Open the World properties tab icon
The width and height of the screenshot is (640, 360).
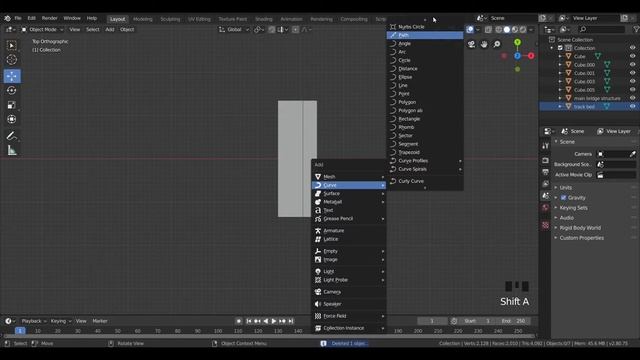pos(545,208)
